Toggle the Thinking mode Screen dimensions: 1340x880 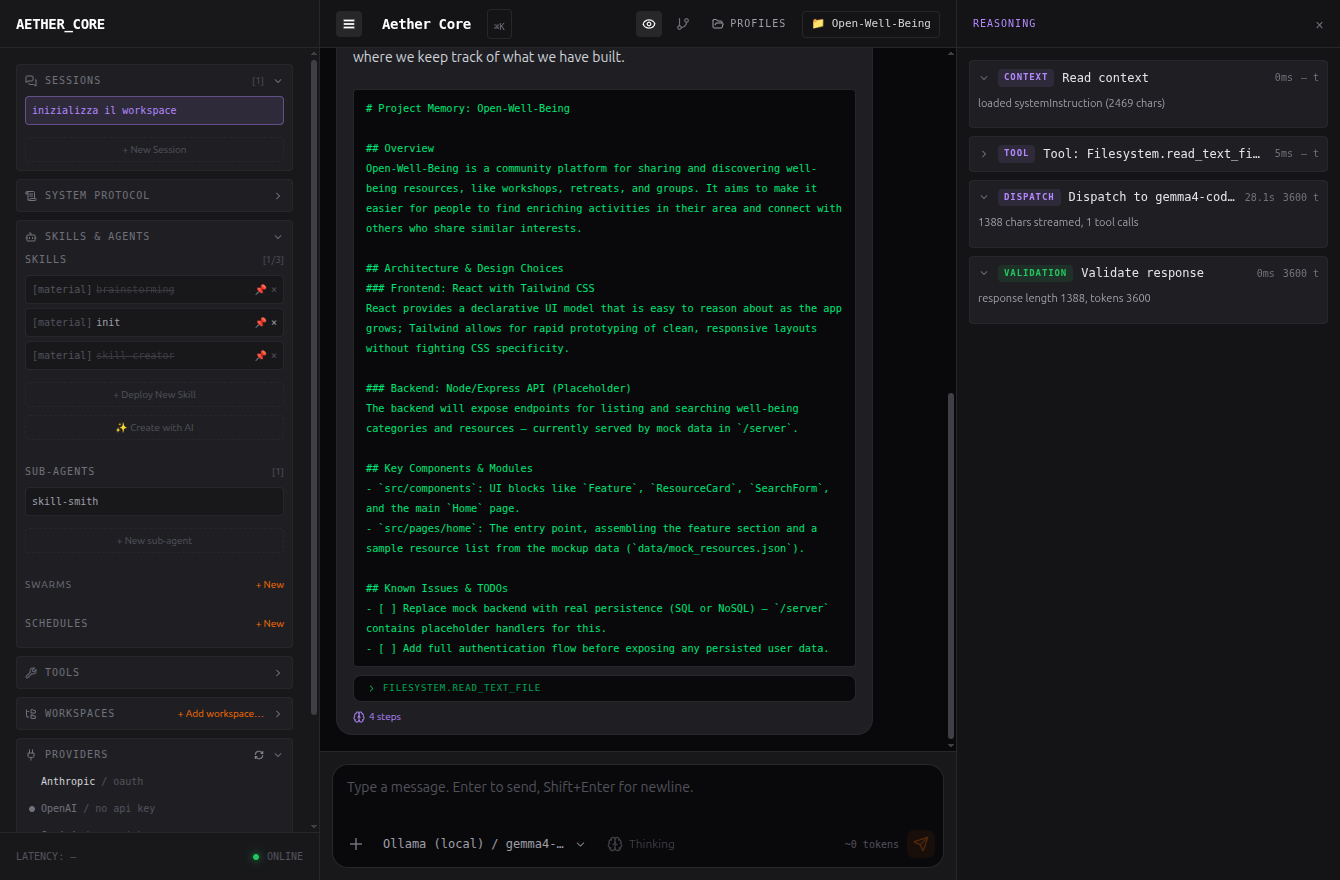coord(641,844)
